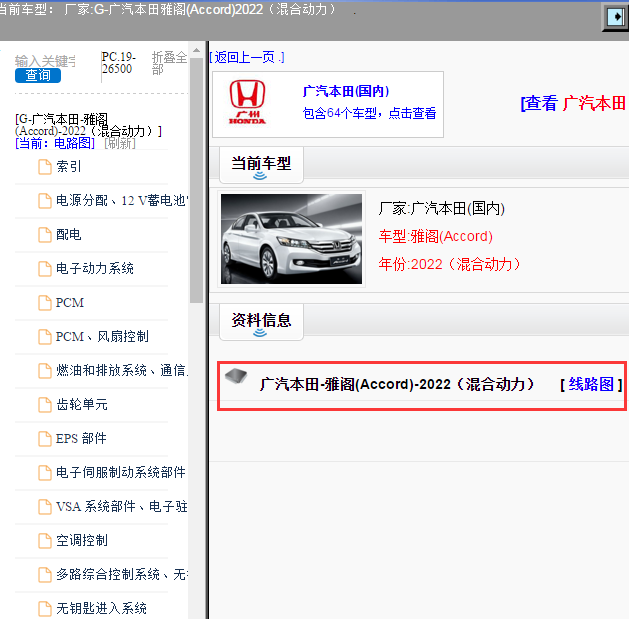Click the document icon beside 空调控制
629x619 pixels.
tap(45, 540)
